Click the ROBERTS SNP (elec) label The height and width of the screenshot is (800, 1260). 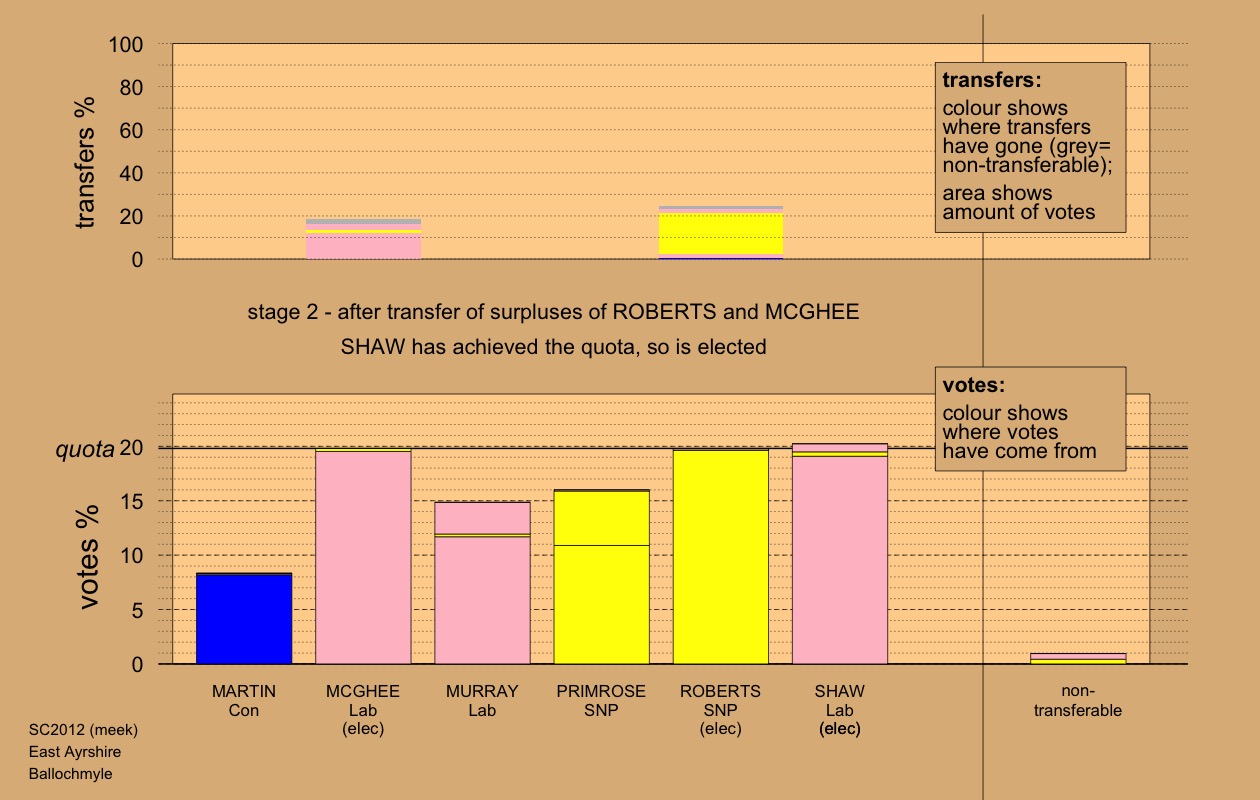pos(721,710)
